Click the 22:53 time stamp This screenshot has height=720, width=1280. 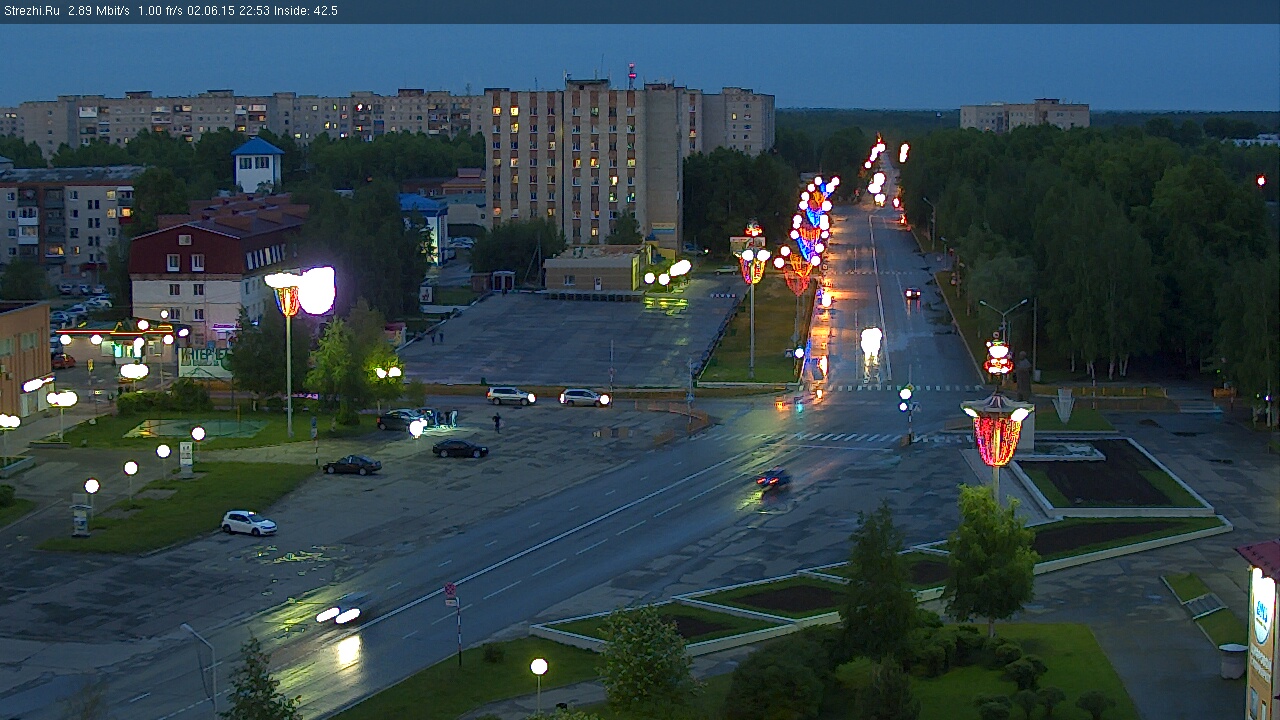[x=254, y=11]
